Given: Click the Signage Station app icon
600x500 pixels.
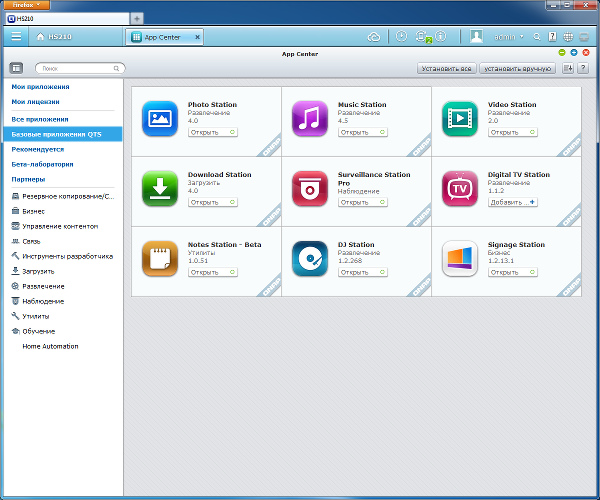Looking at the screenshot, I should coord(460,259).
